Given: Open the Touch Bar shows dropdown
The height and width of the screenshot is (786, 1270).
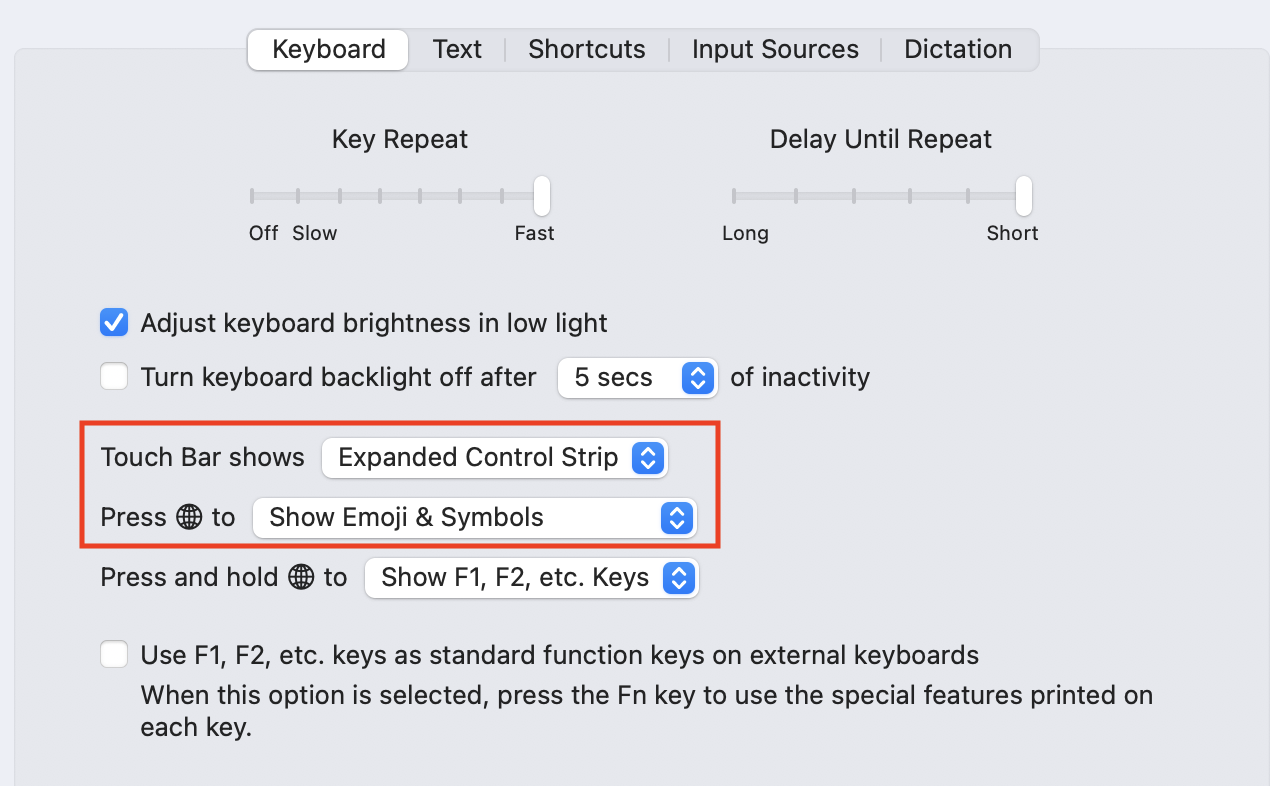Looking at the screenshot, I should 494,457.
